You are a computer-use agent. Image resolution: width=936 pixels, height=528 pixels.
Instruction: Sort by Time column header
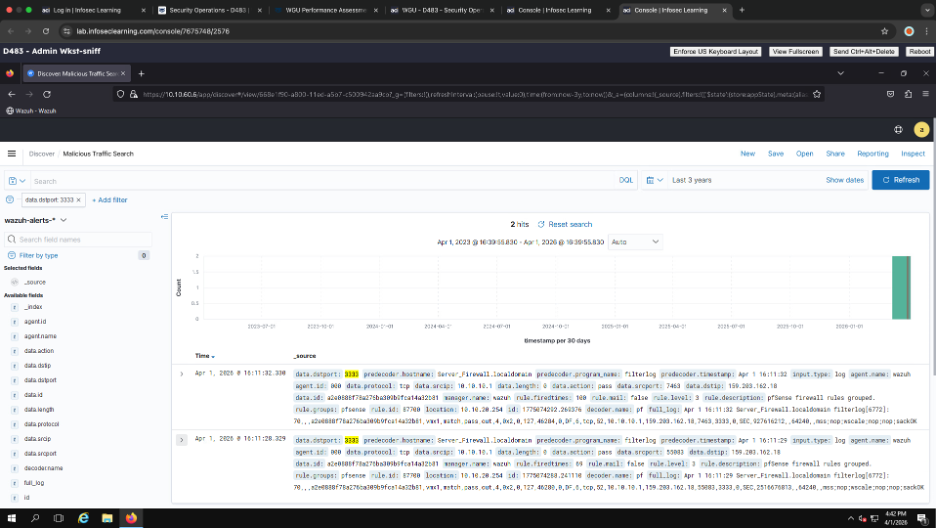point(204,356)
